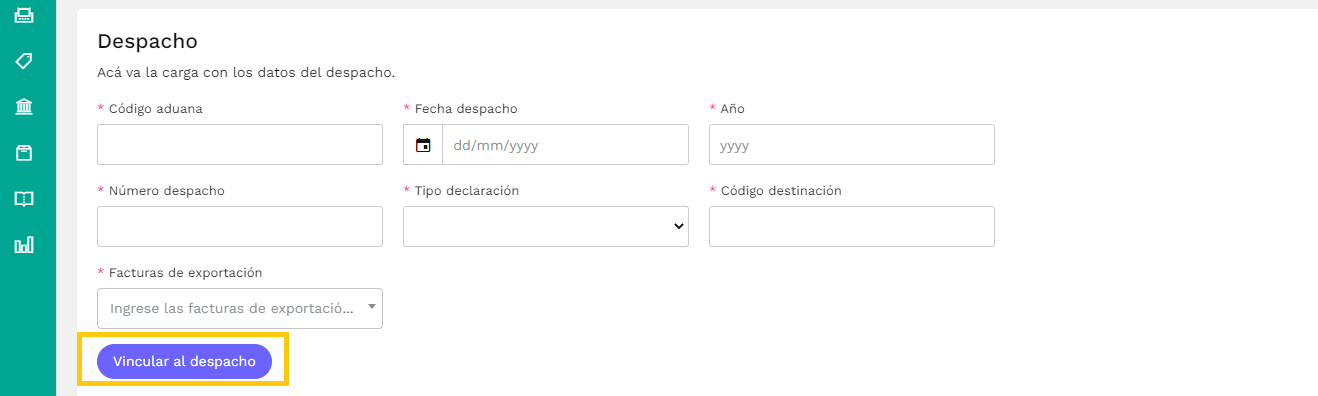This screenshot has height=396, width=1318.
Task: Select the price tag sidebar icon
Action: (x=24, y=61)
